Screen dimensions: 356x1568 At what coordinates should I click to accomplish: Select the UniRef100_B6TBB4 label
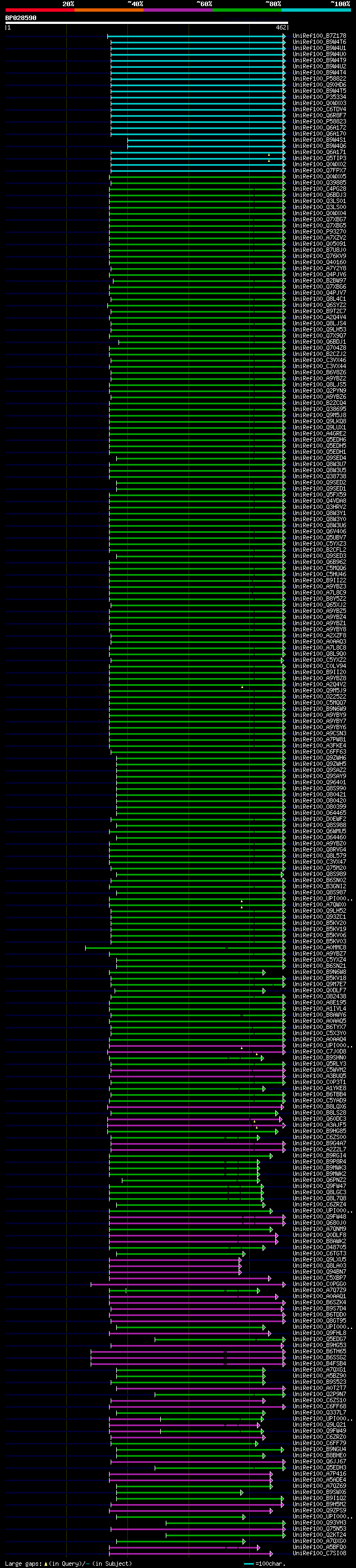319,1095
